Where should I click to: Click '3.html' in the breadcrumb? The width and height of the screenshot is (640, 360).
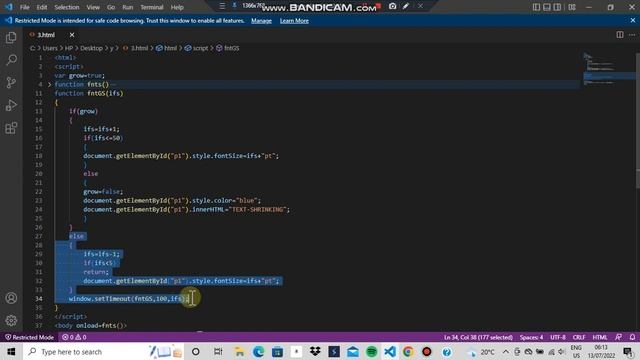139,48
